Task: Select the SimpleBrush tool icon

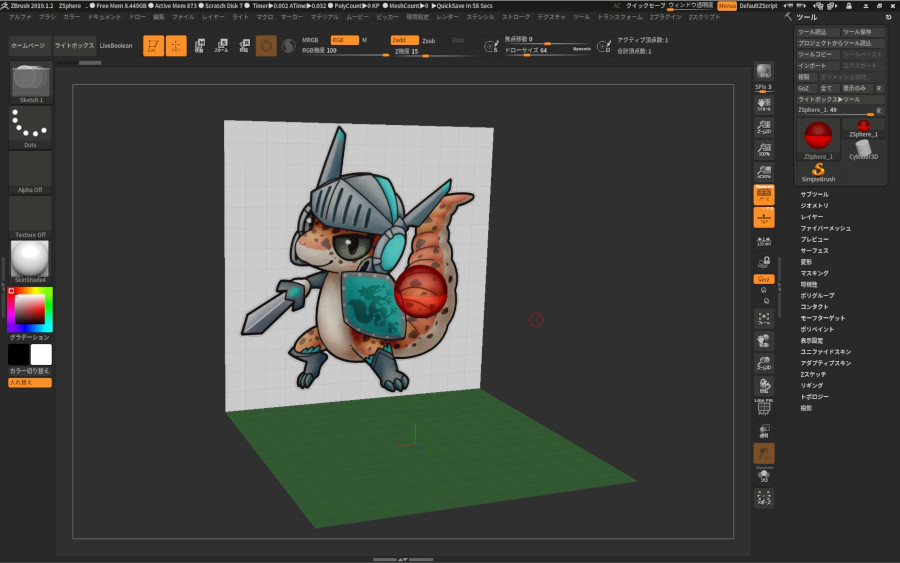Action: [818, 172]
